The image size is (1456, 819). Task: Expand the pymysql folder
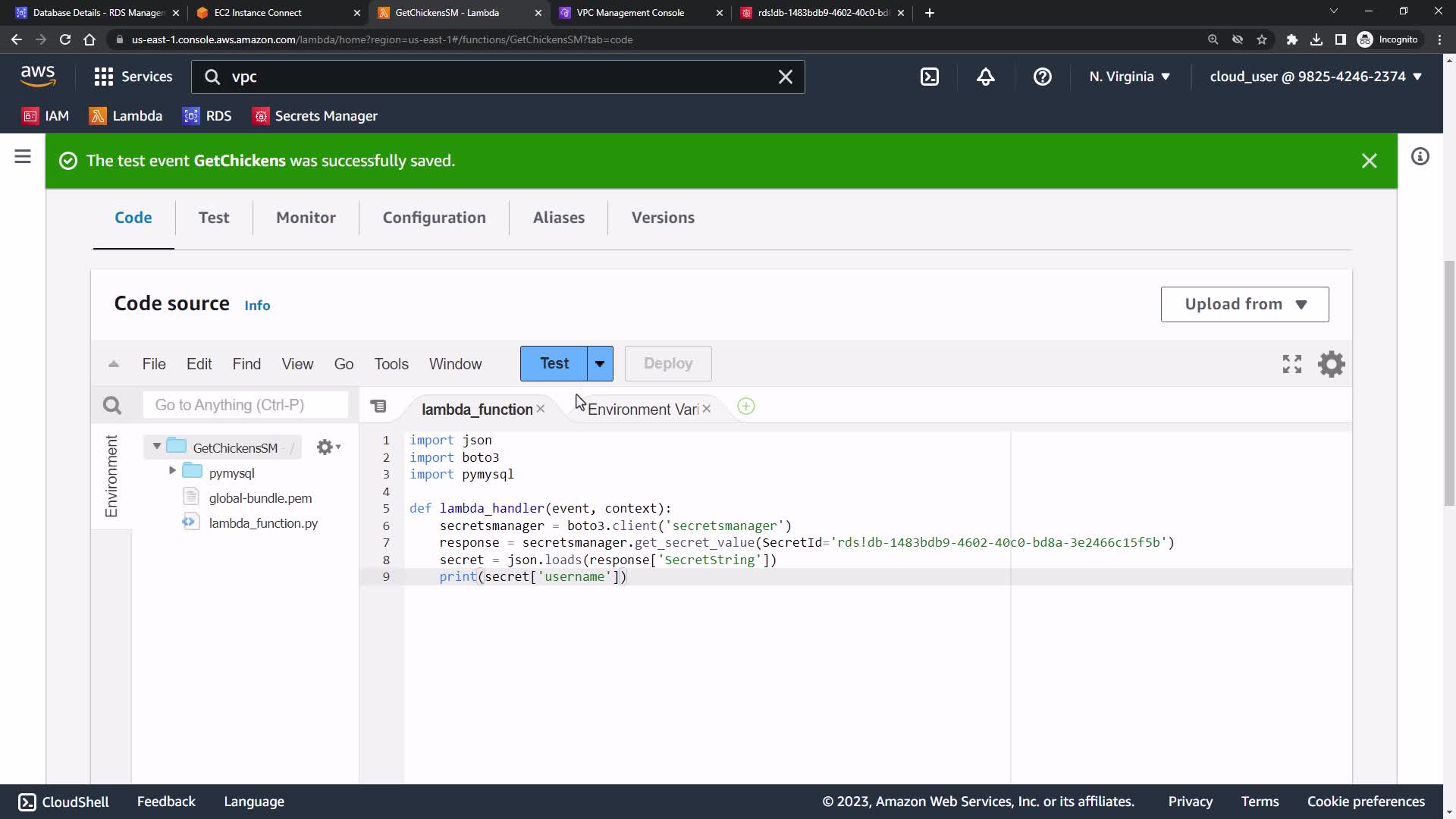(x=172, y=471)
